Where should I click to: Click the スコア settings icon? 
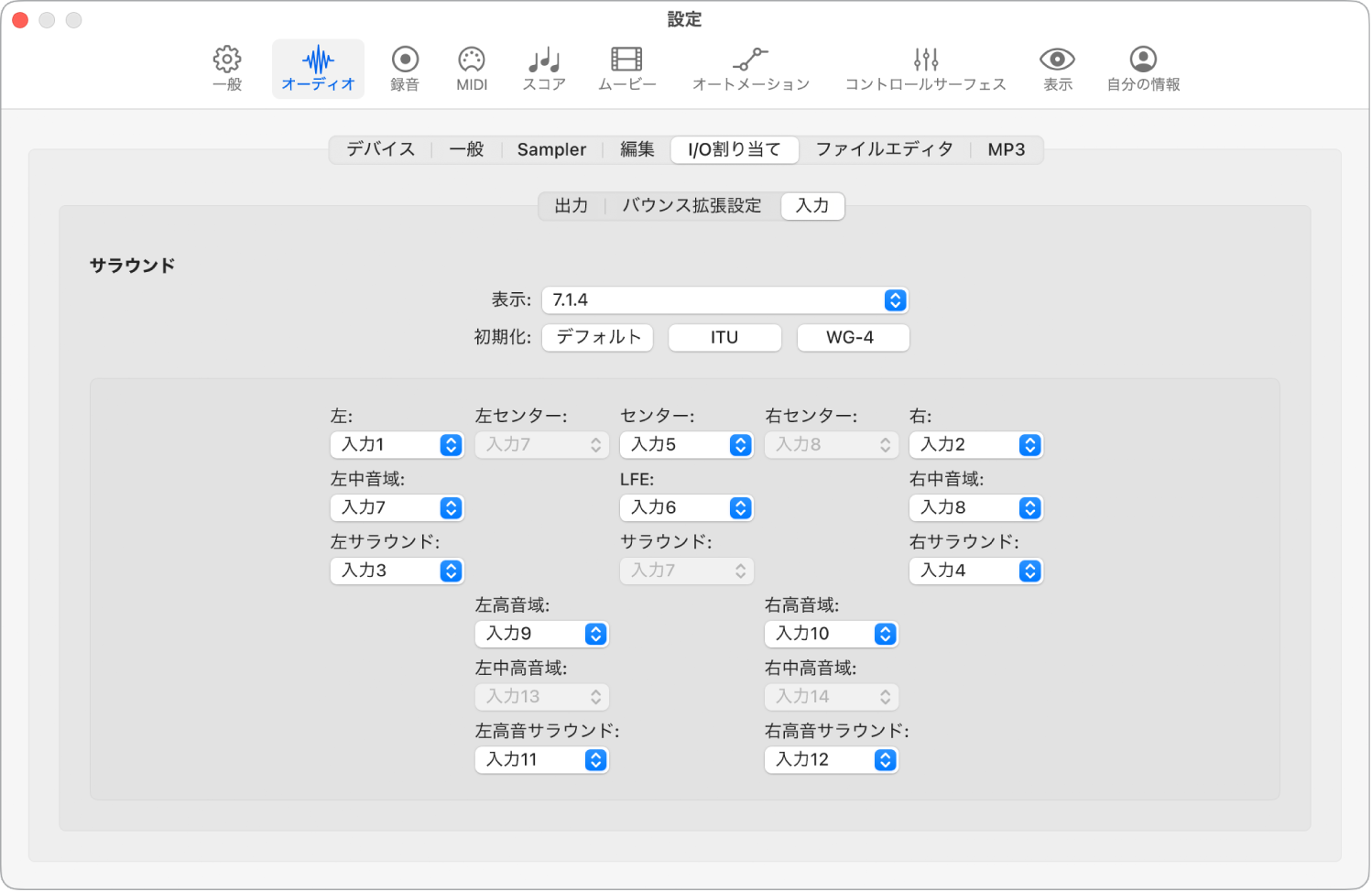[x=542, y=68]
